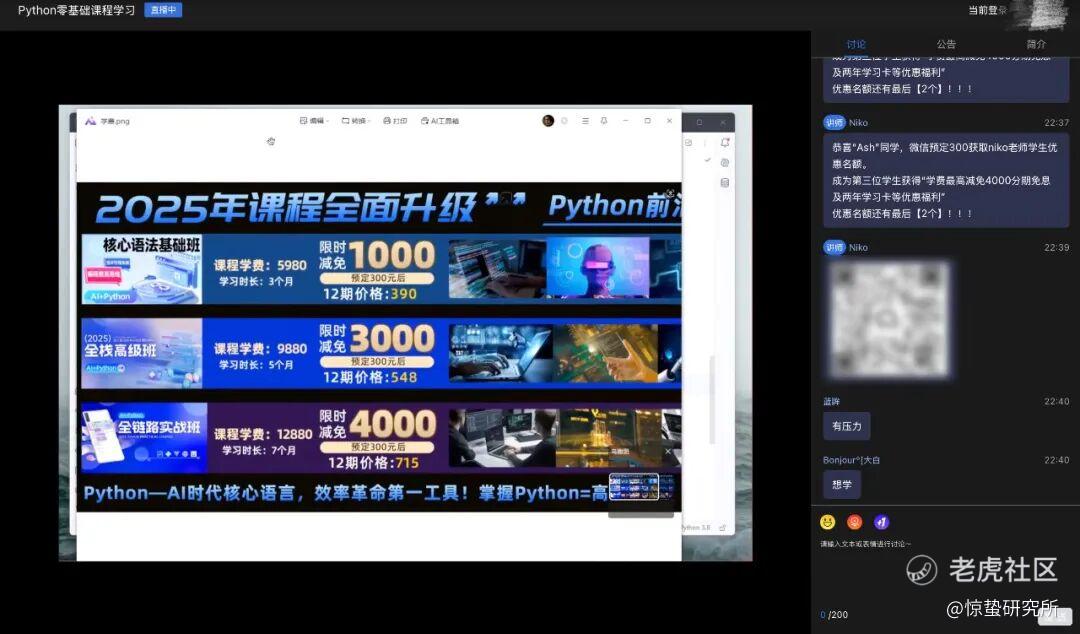The image size is (1080, 634).
Task: Click the 当前登录 label at top right
Action: click(987, 10)
